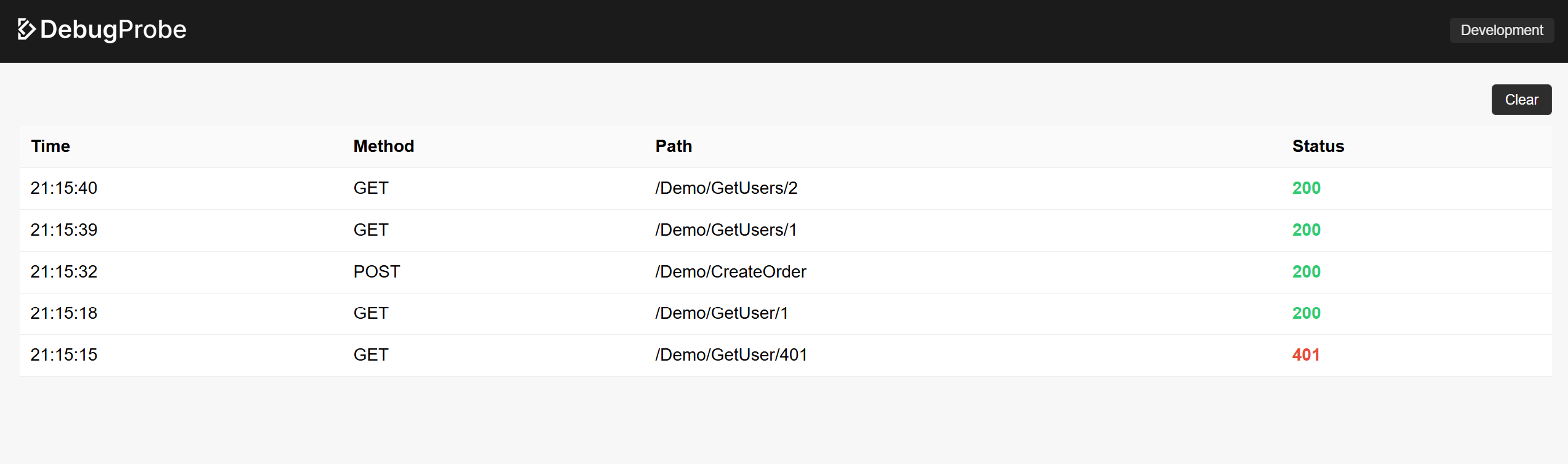The width and height of the screenshot is (1568, 464).
Task: Click the 21:15:40 timestamp
Action: (x=64, y=188)
